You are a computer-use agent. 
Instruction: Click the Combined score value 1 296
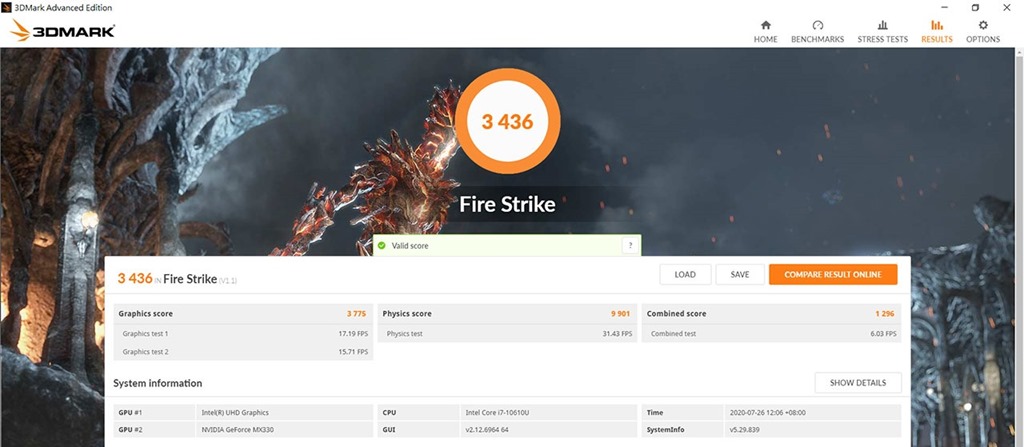[x=885, y=314]
